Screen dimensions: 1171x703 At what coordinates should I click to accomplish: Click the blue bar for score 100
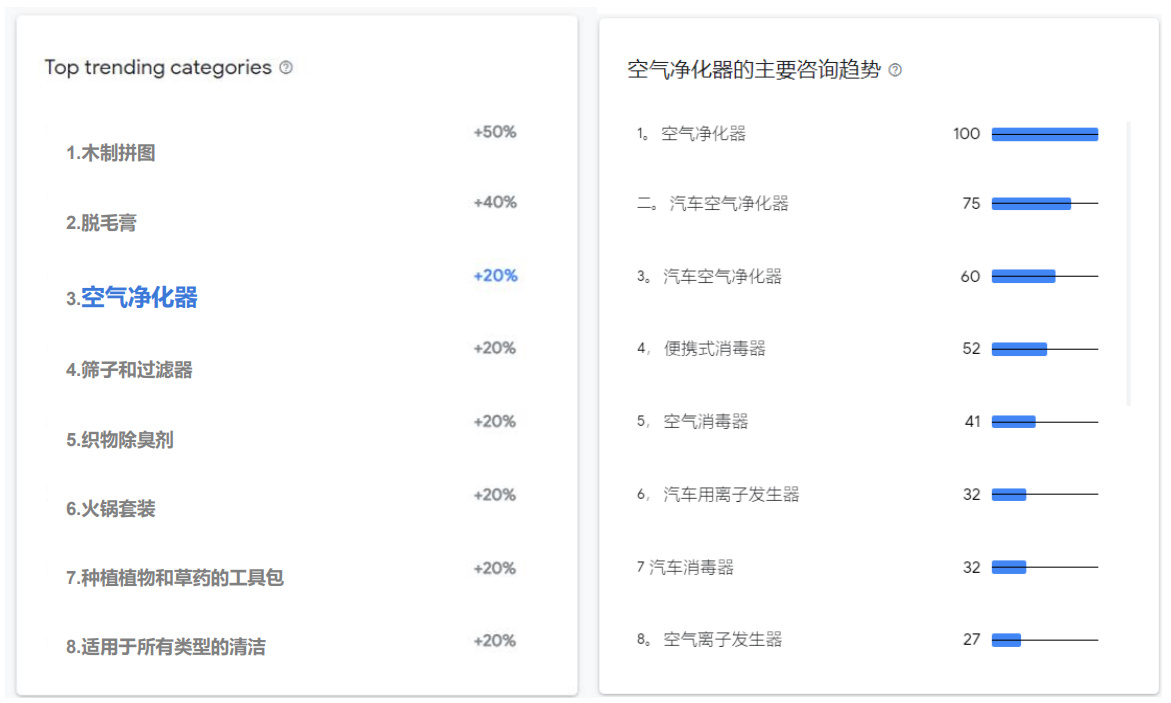(1044, 134)
